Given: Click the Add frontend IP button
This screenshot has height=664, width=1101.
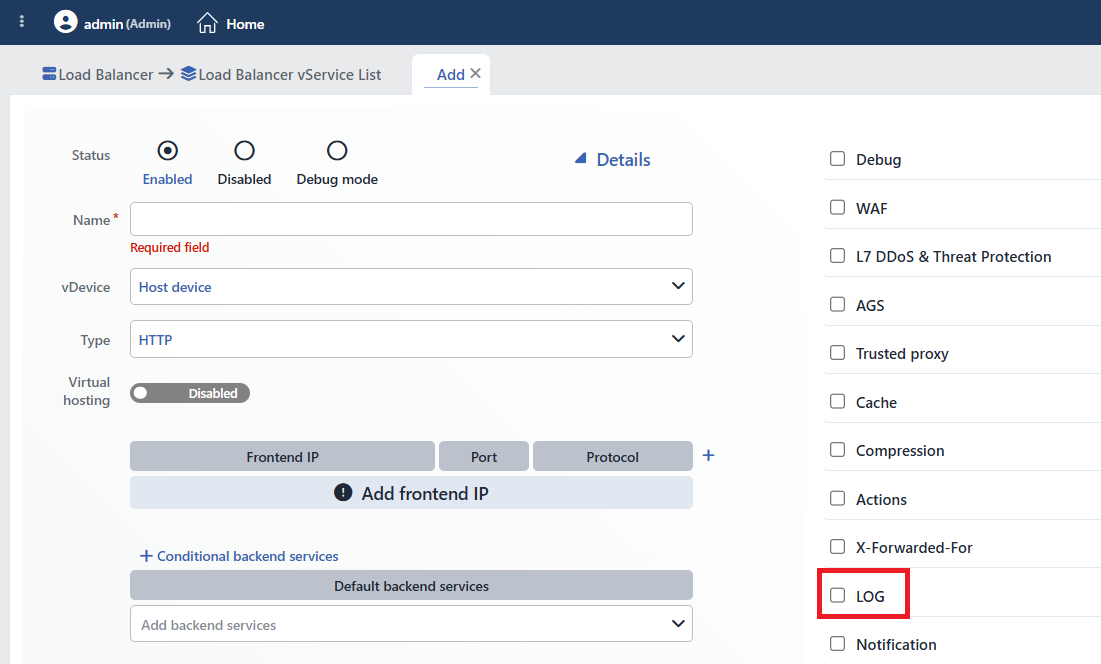Looking at the screenshot, I should tap(411, 493).
